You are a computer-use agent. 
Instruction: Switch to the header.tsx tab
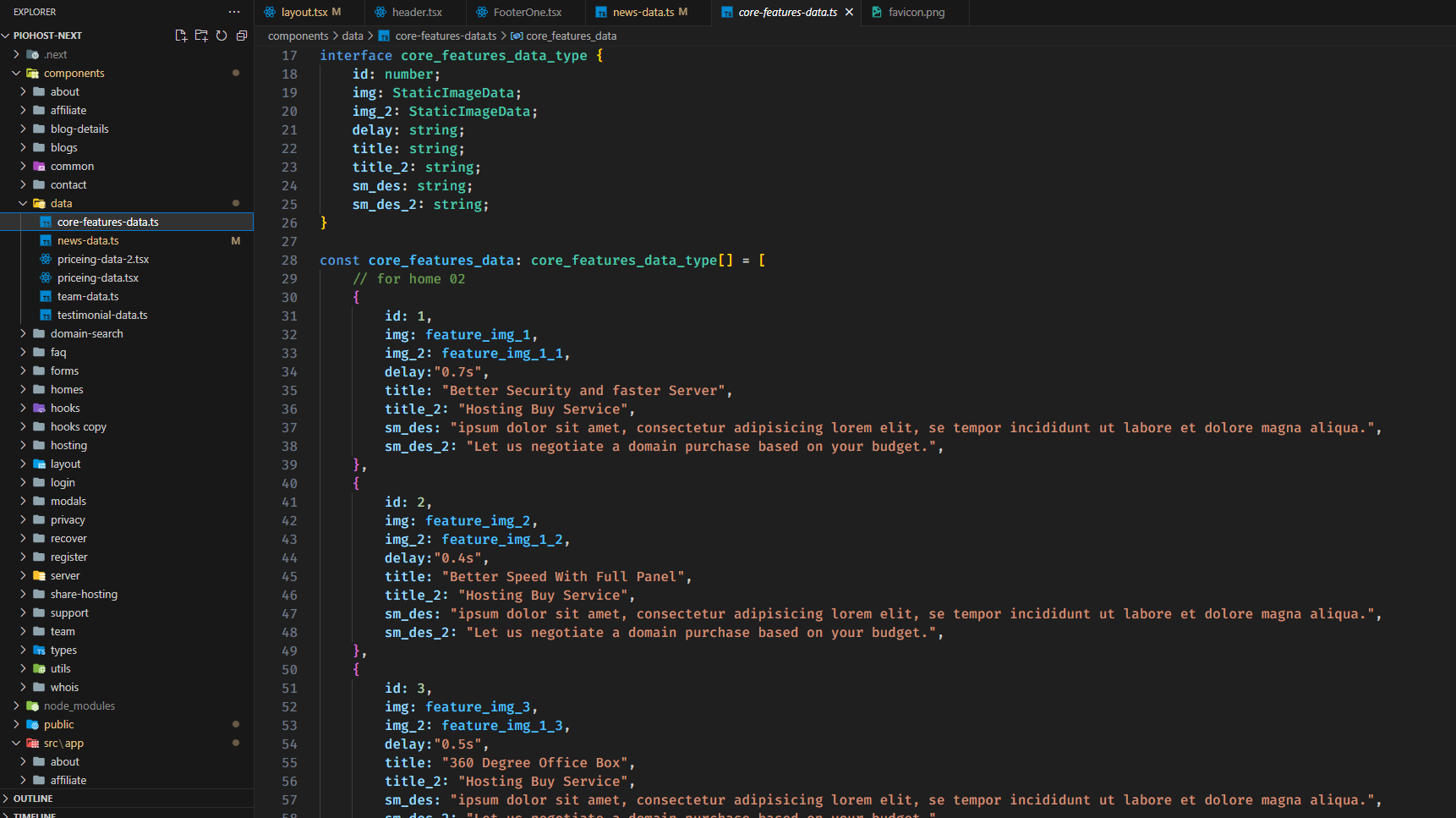417,12
